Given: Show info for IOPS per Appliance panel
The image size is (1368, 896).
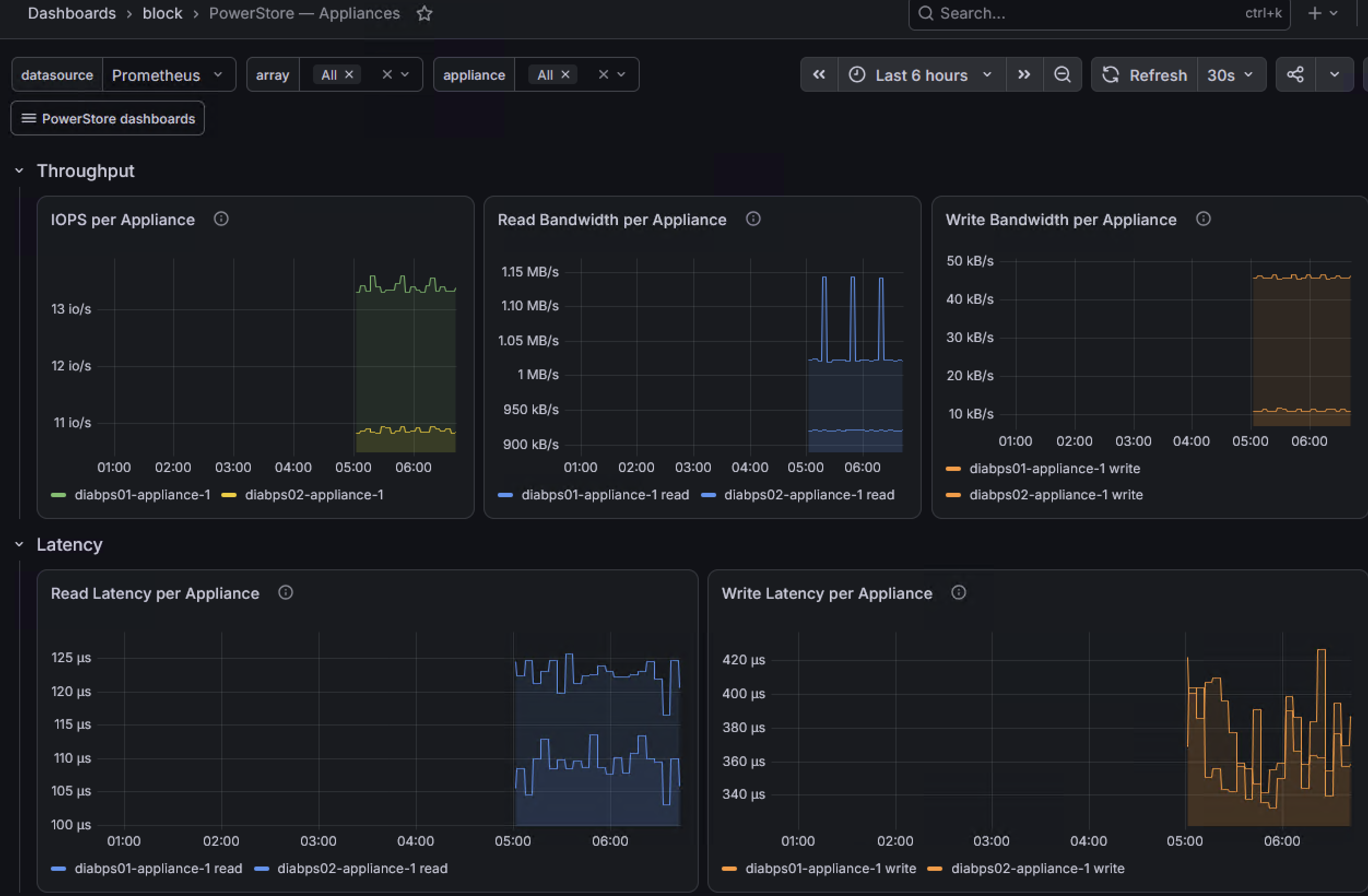Looking at the screenshot, I should (221, 219).
